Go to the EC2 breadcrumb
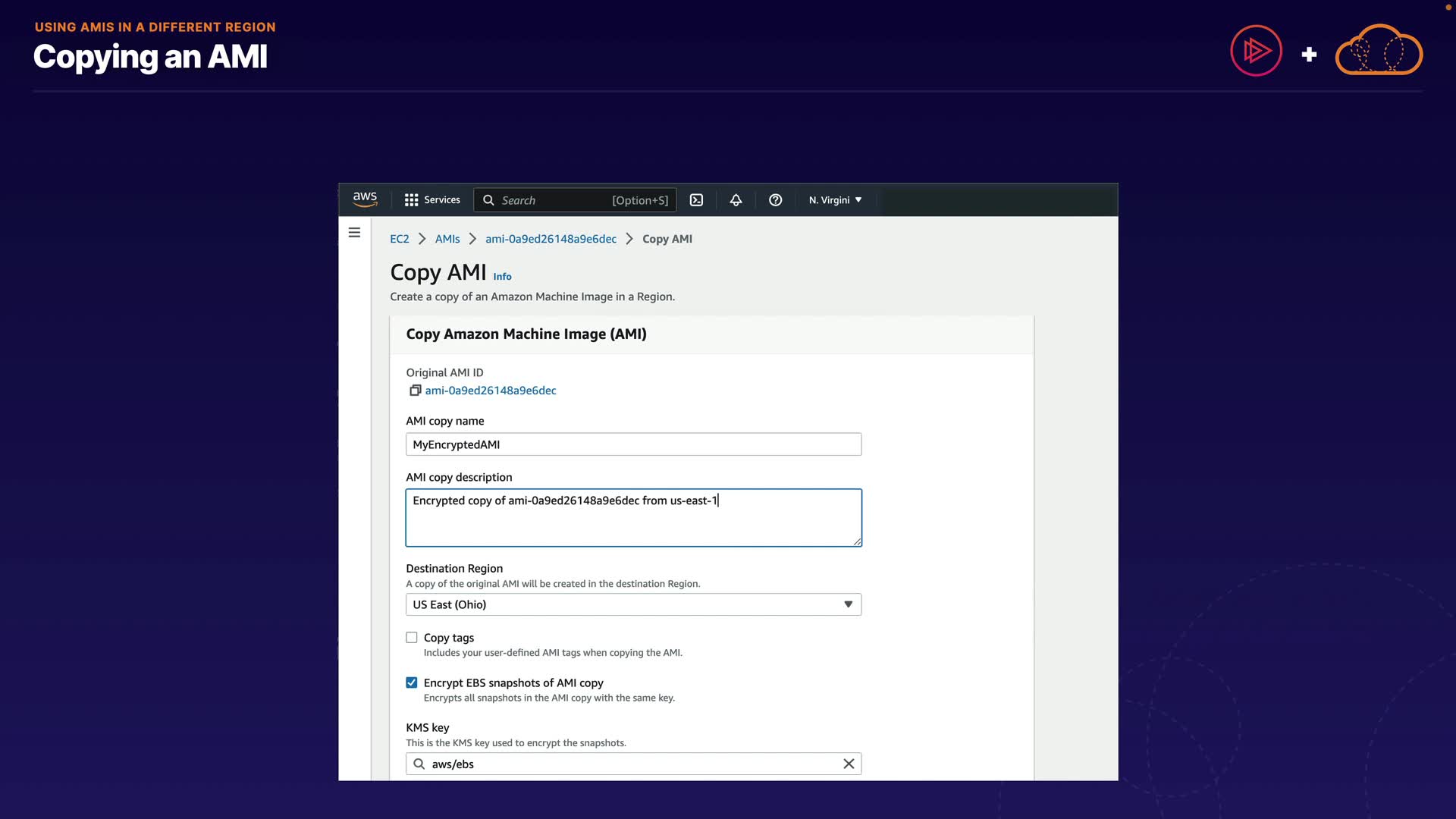The width and height of the screenshot is (1456, 819). (x=399, y=239)
